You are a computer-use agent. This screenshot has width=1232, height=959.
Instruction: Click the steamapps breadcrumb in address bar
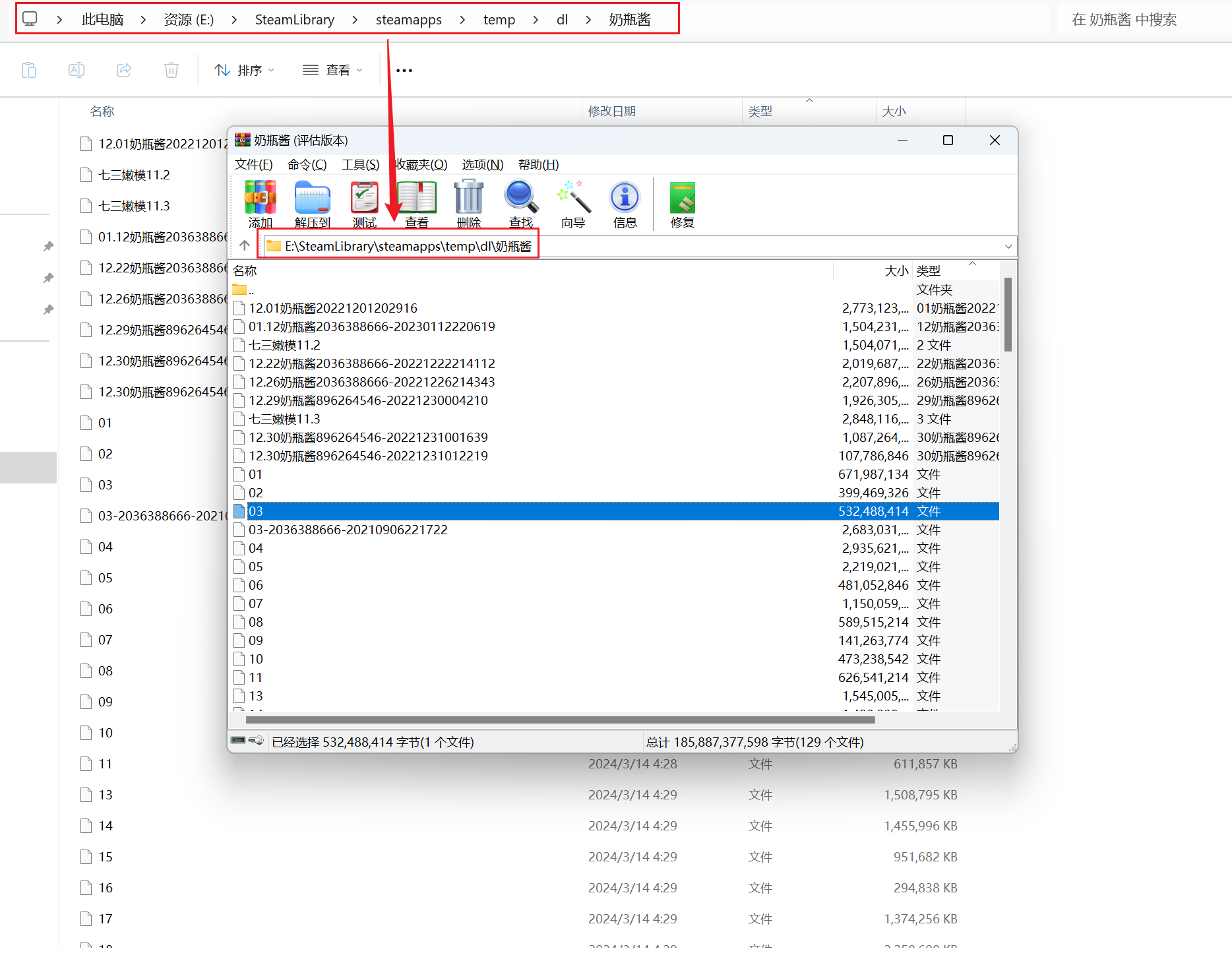[408, 20]
